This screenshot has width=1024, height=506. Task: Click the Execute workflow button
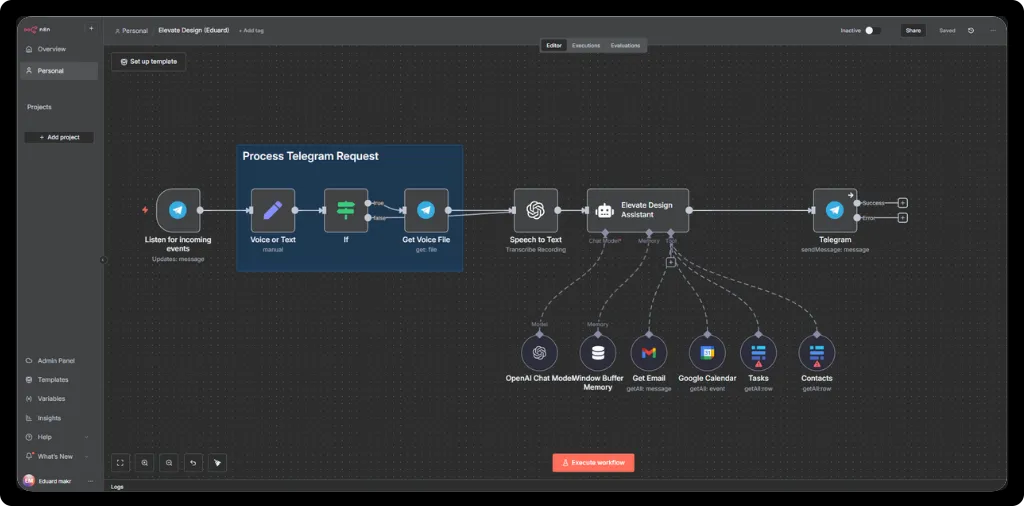593,462
